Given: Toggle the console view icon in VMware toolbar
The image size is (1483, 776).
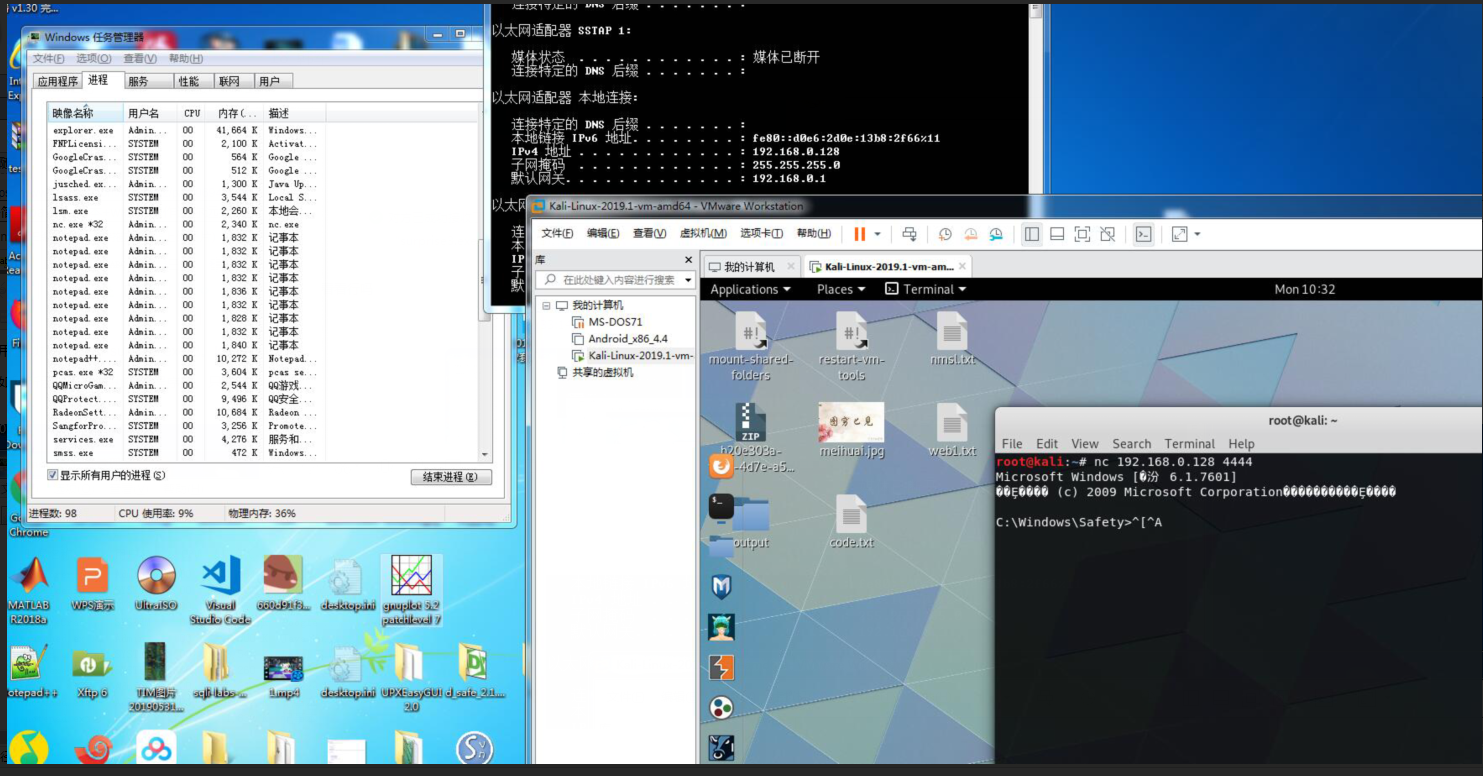Looking at the screenshot, I should click(1143, 234).
